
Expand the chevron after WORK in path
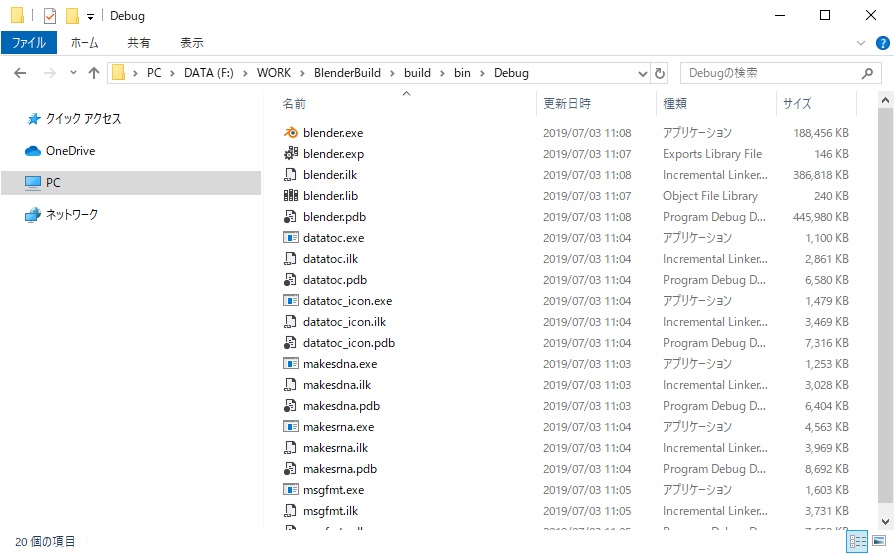302,73
